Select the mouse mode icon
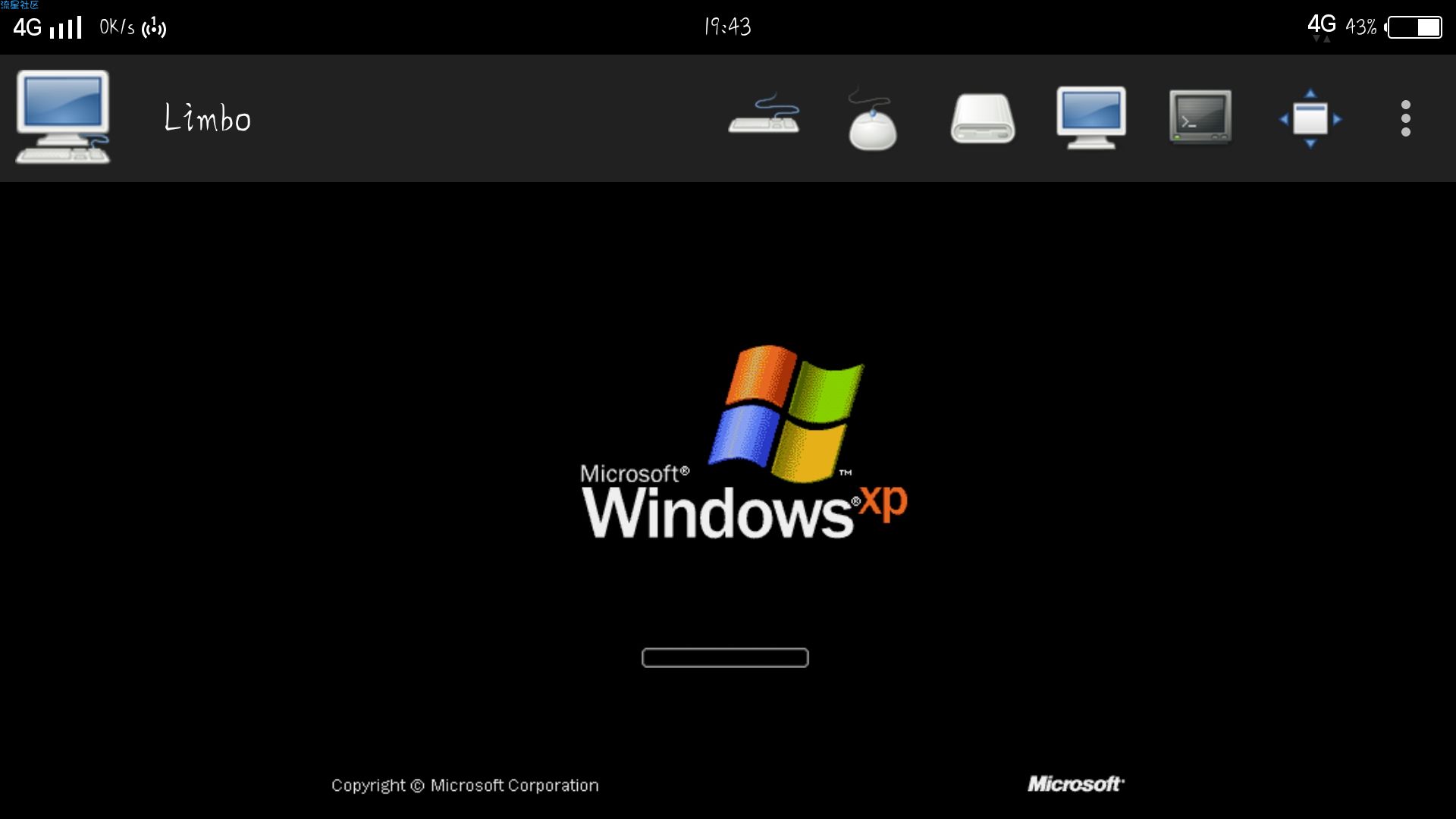The image size is (1456, 819). pos(872,118)
